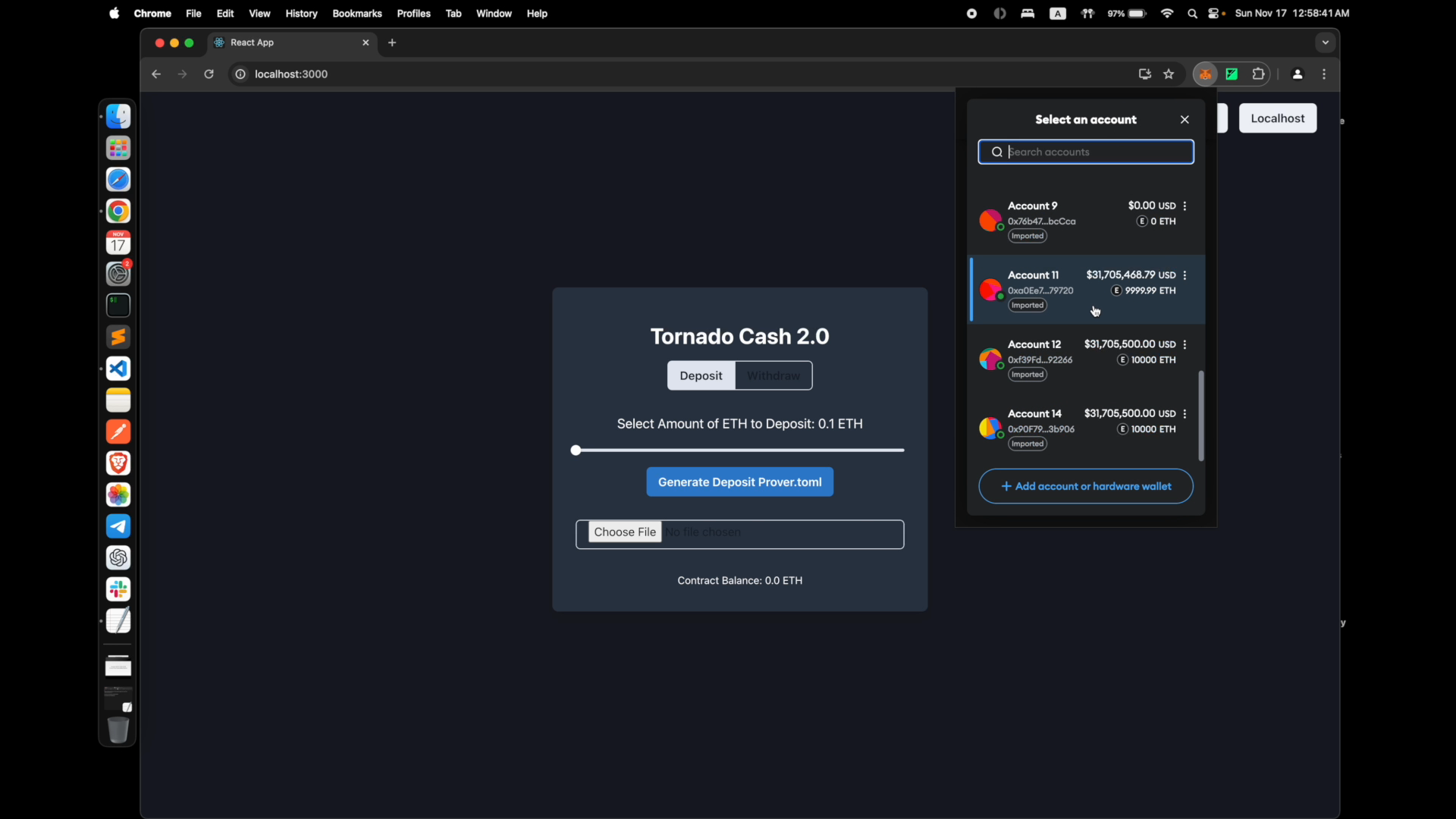Select Account 11 with 9999.99 ETH

1086,290
